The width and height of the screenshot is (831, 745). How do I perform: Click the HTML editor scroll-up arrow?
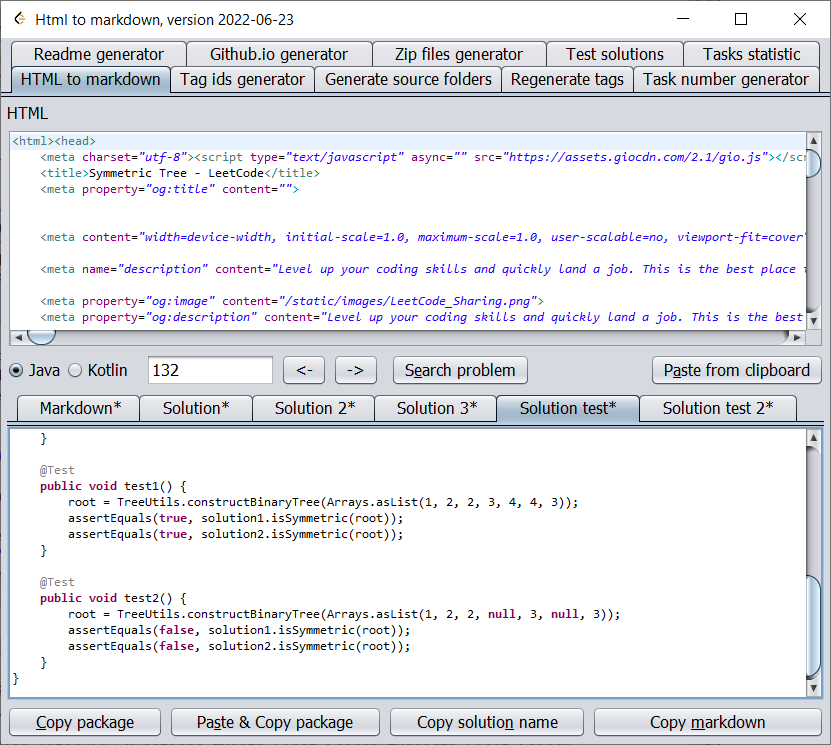tap(814, 140)
